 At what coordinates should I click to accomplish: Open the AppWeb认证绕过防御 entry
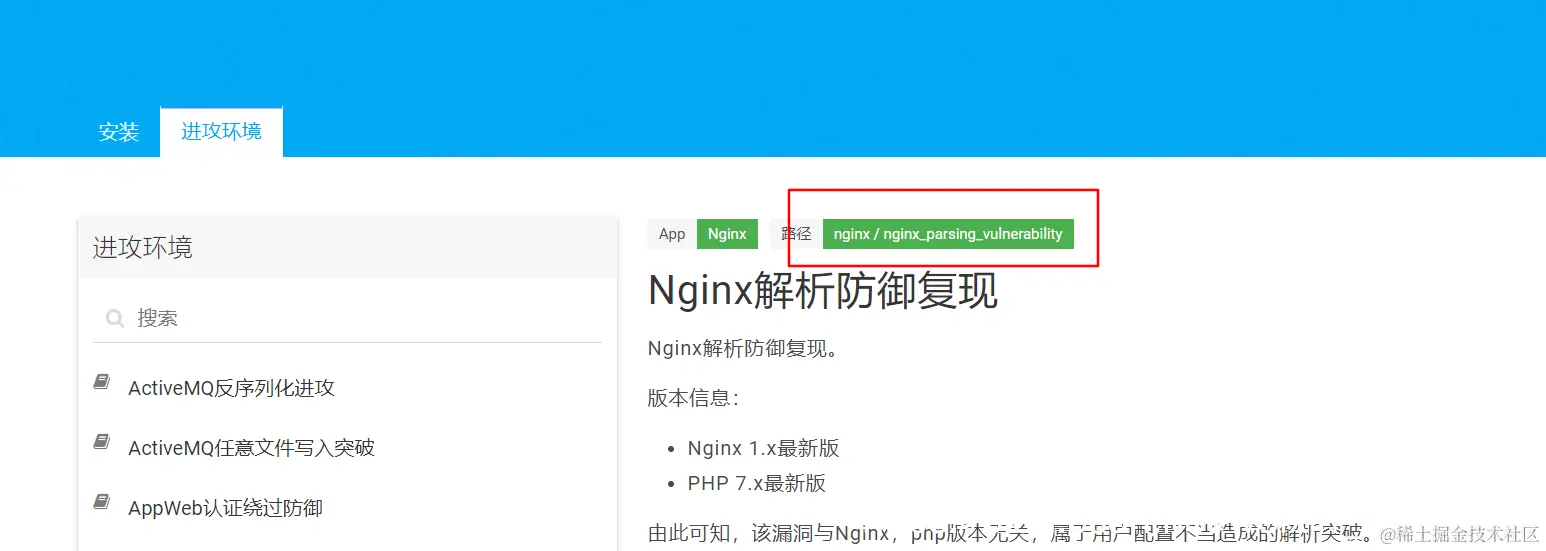(225, 508)
